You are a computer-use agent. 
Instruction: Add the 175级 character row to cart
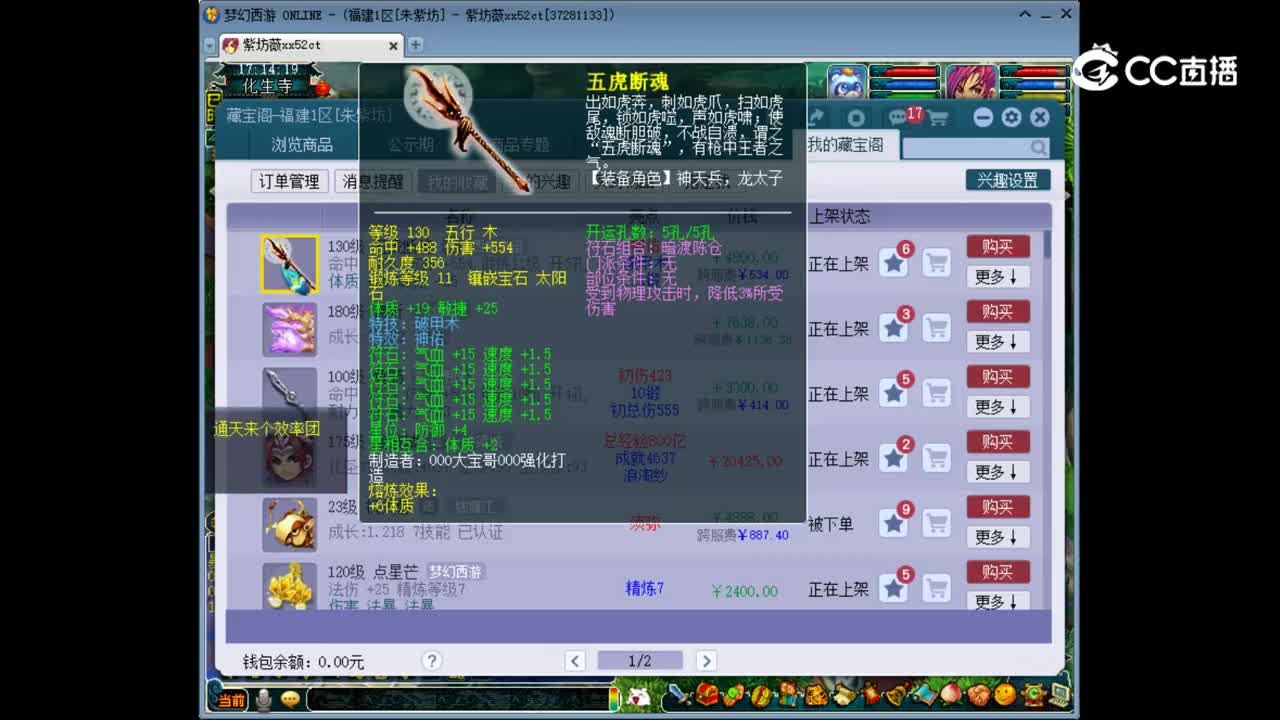[x=936, y=458]
